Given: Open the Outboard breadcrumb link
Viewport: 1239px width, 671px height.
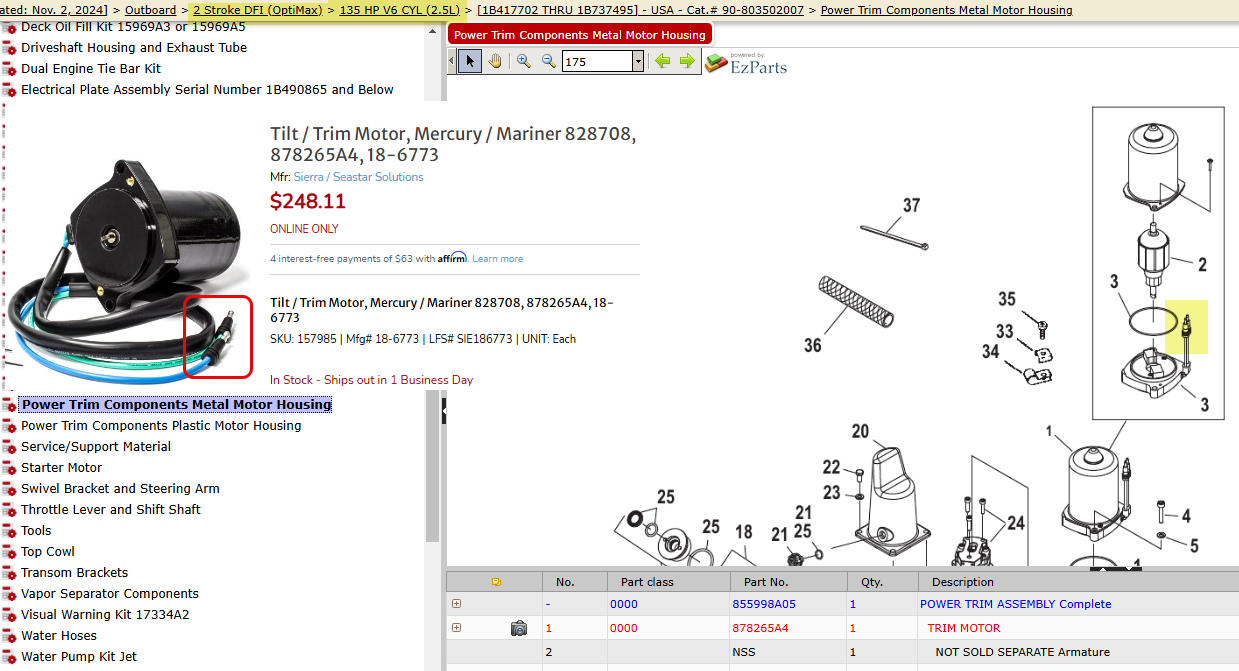Looking at the screenshot, I should (x=150, y=10).
